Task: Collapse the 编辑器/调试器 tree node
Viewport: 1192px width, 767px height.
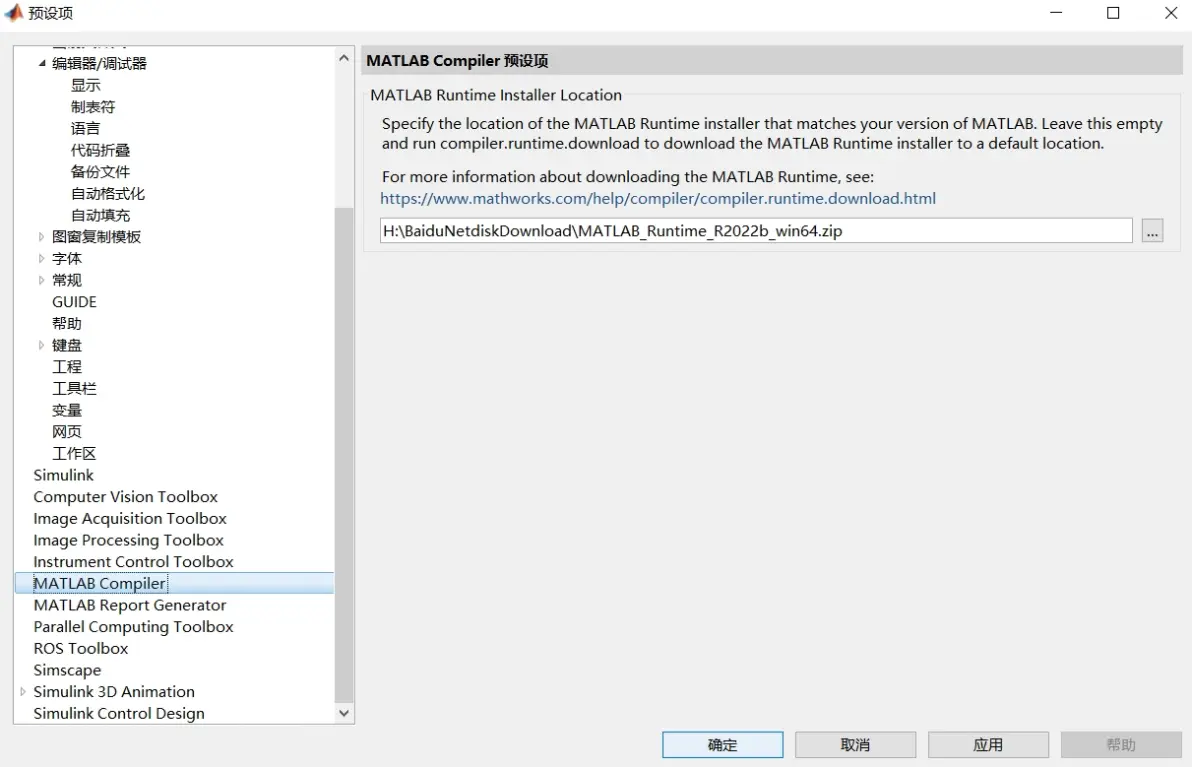Action: click(42, 64)
